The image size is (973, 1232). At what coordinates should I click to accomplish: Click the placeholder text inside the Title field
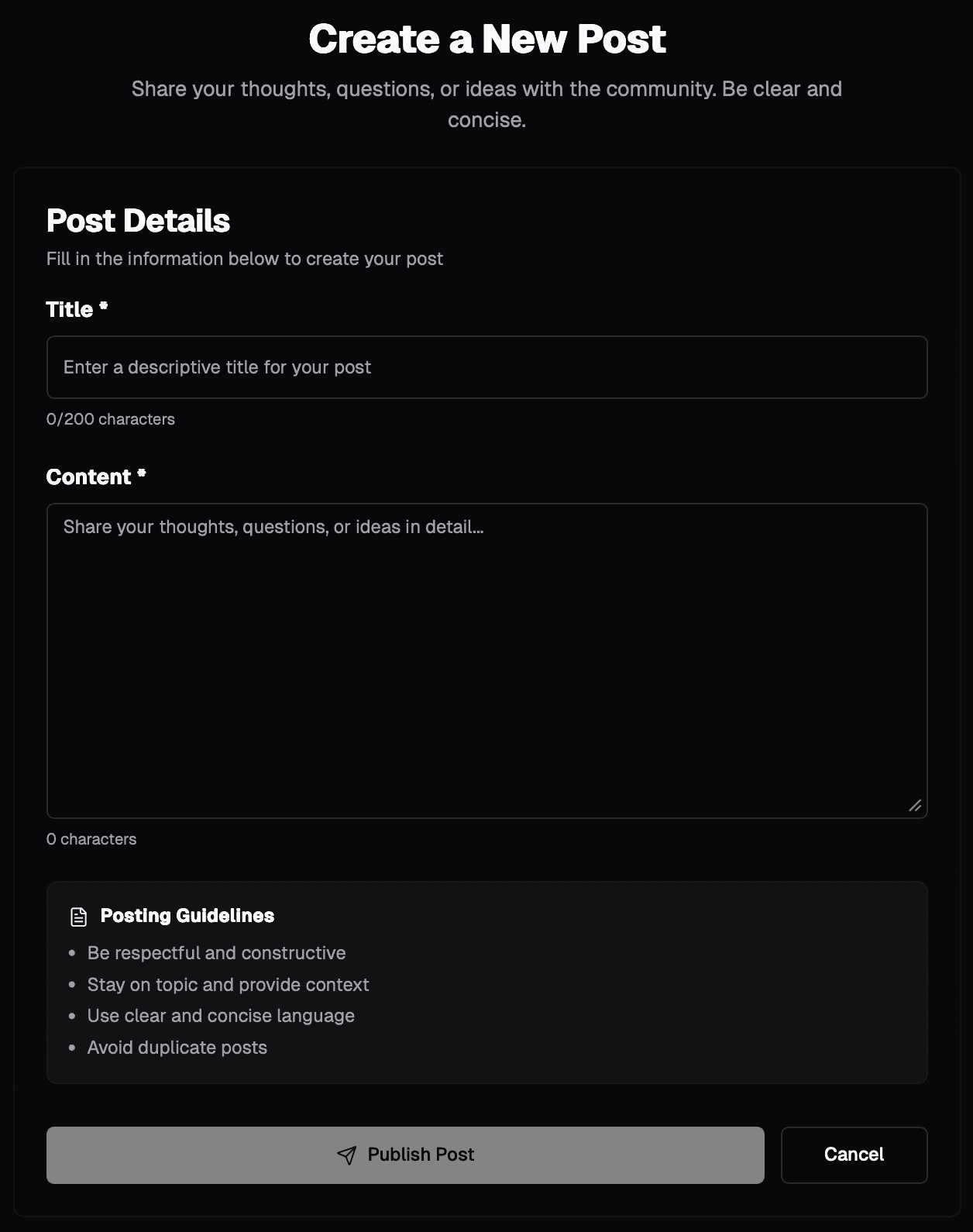pyautogui.click(x=217, y=367)
